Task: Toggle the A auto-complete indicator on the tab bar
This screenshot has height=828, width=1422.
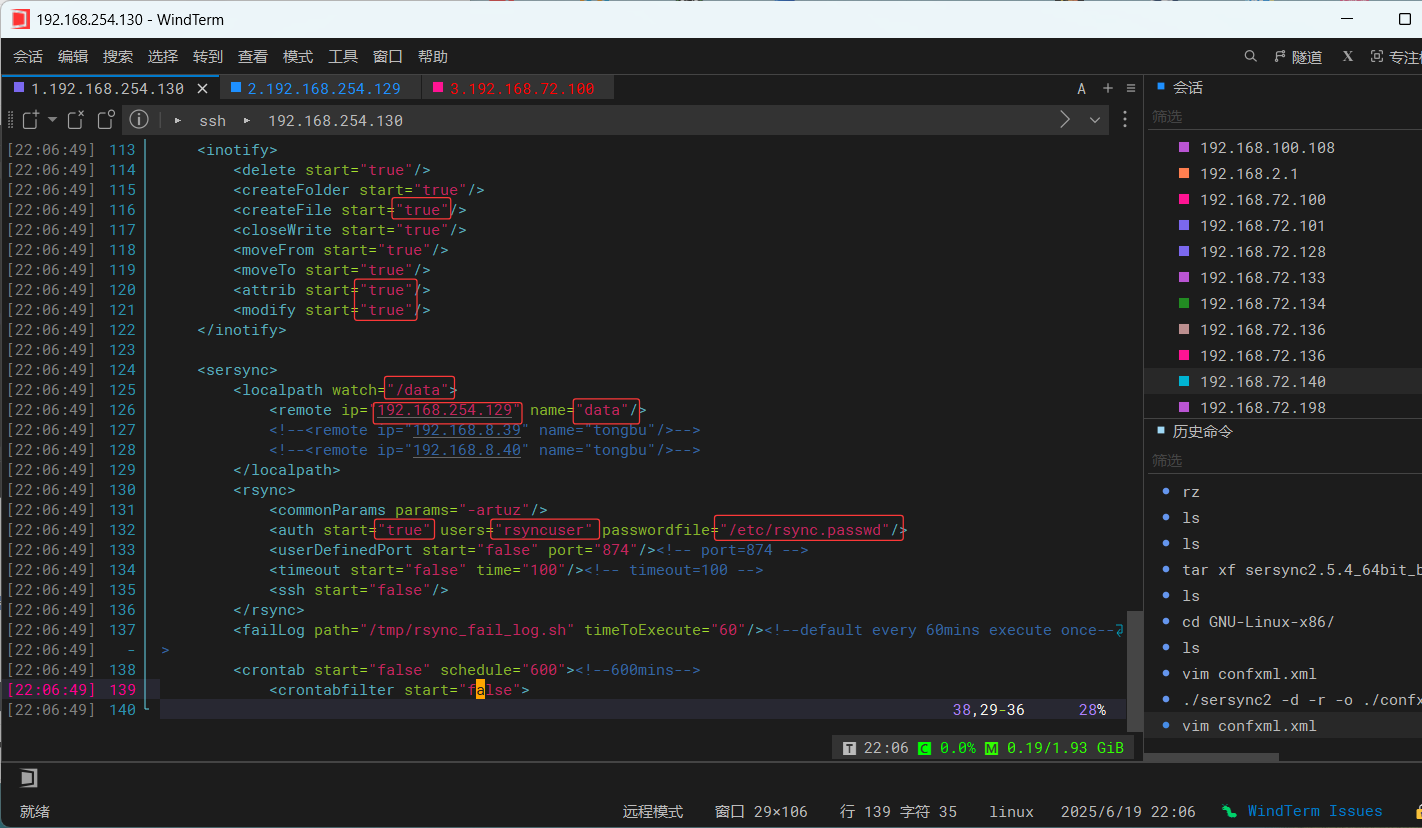Action: coord(1081,88)
